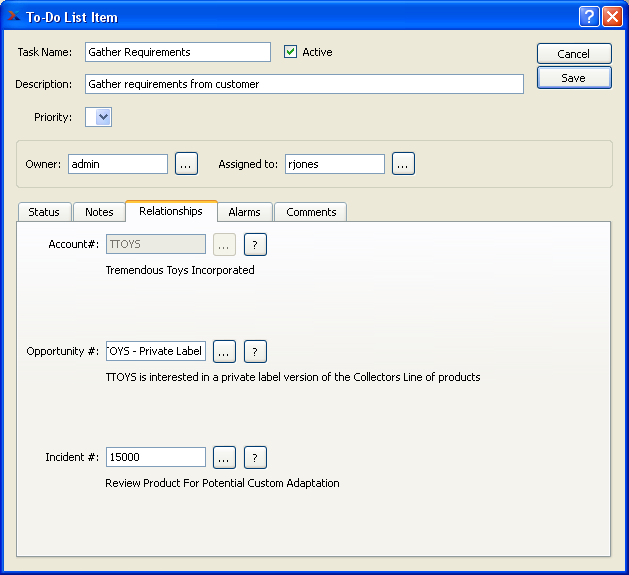The width and height of the screenshot is (629, 575).
Task: Click the 'To-Do List Item' window title
Action: (x=72, y=17)
